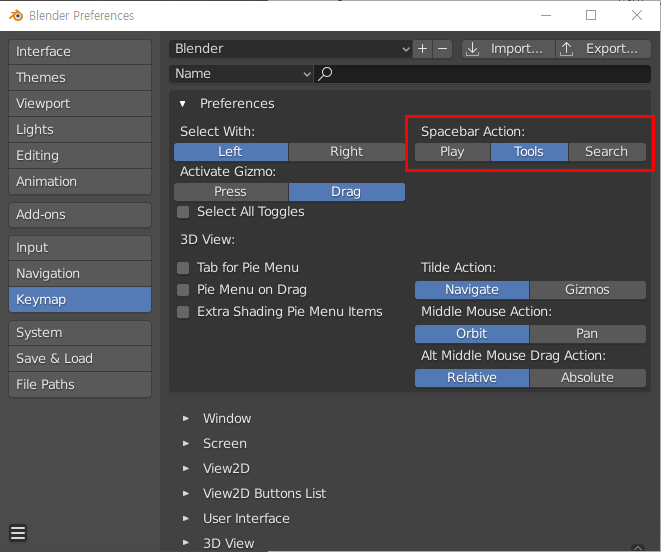
Task: Click the Blender logo in title bar
Action: 16,16
